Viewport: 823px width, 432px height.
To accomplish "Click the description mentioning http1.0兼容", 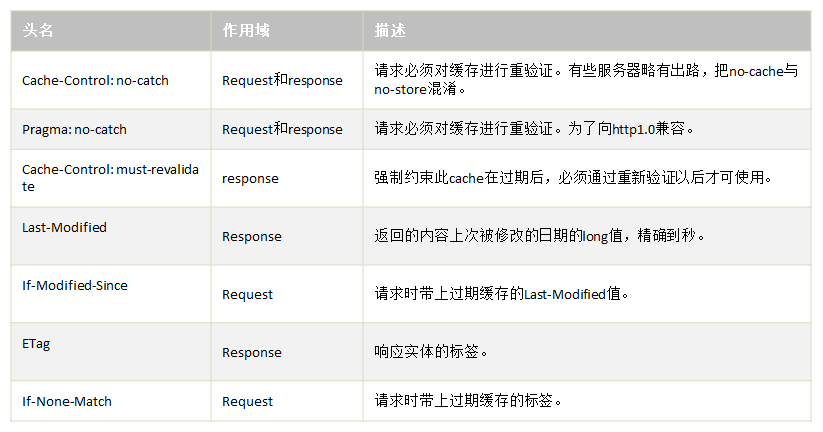I will pyautogui.click(x=534, y=129).
